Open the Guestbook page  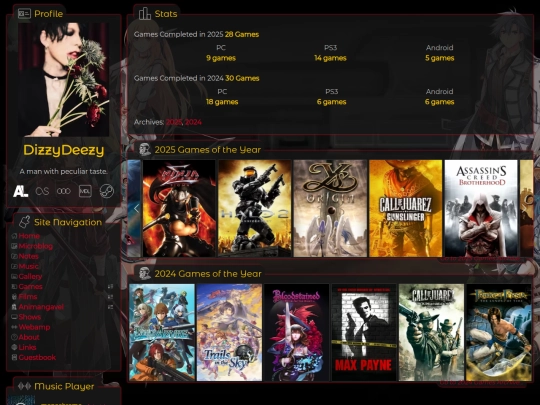[37, 357]
